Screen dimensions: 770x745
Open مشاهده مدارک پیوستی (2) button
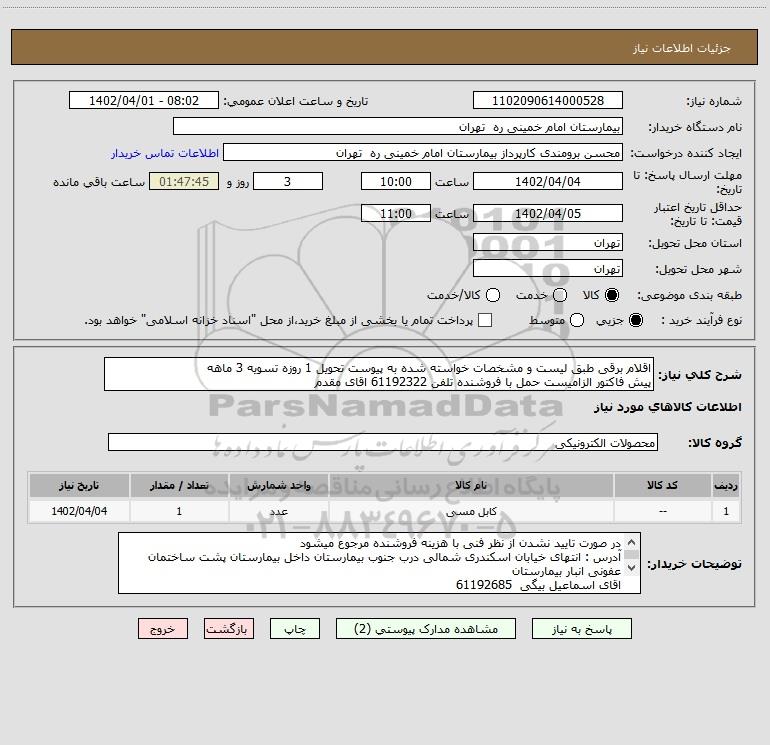(x=426, y=629)
